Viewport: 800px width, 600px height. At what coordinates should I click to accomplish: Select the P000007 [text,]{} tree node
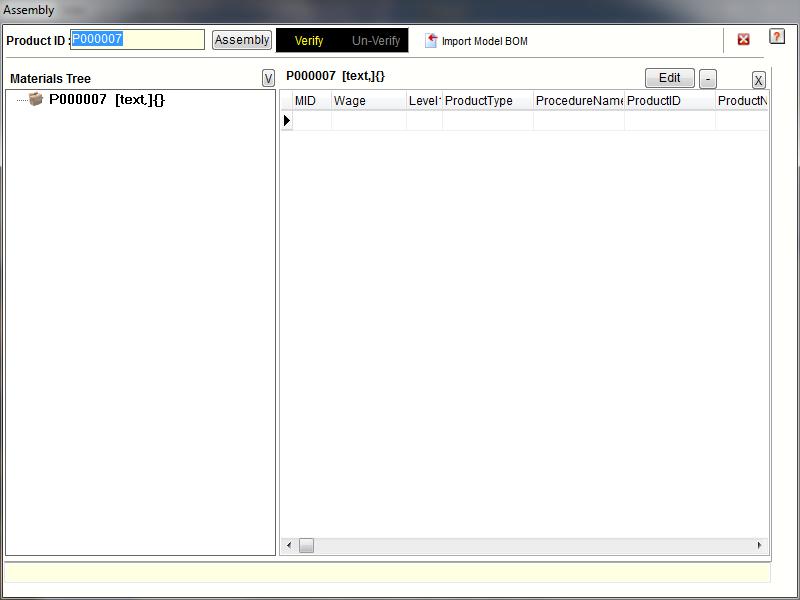(x=107, y=99)
